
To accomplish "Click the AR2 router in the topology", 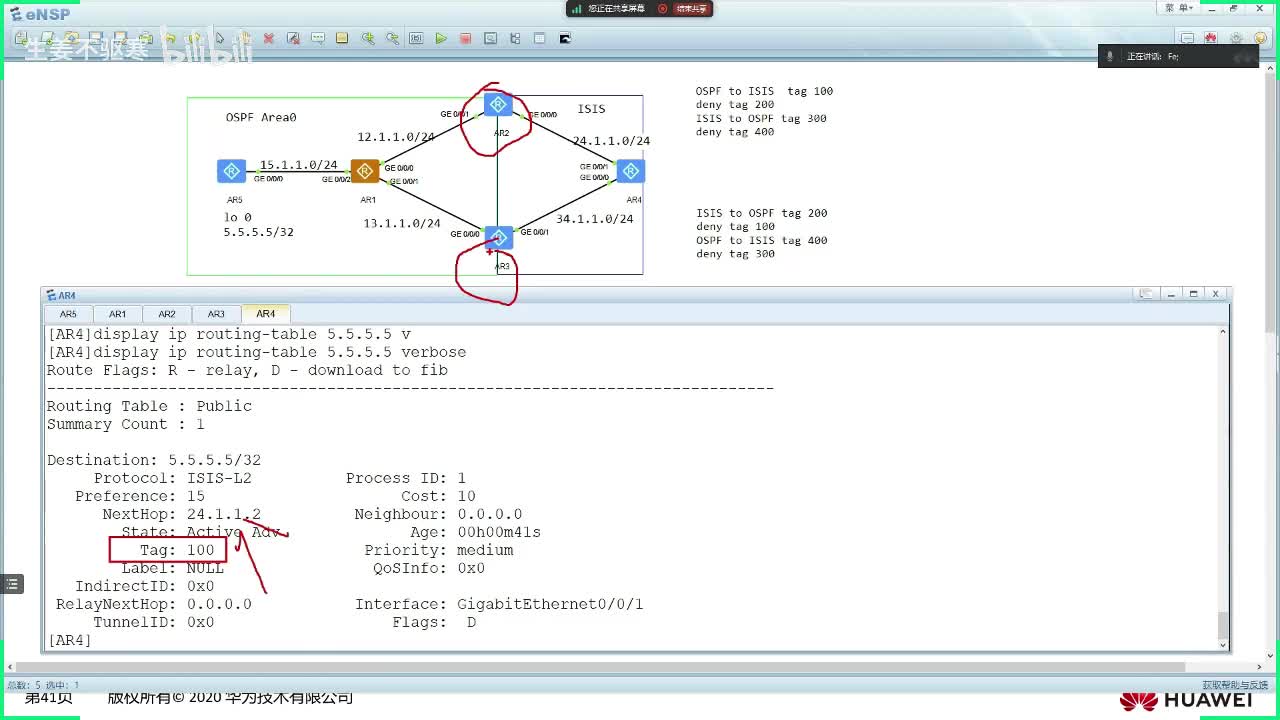I will [498, 105].
